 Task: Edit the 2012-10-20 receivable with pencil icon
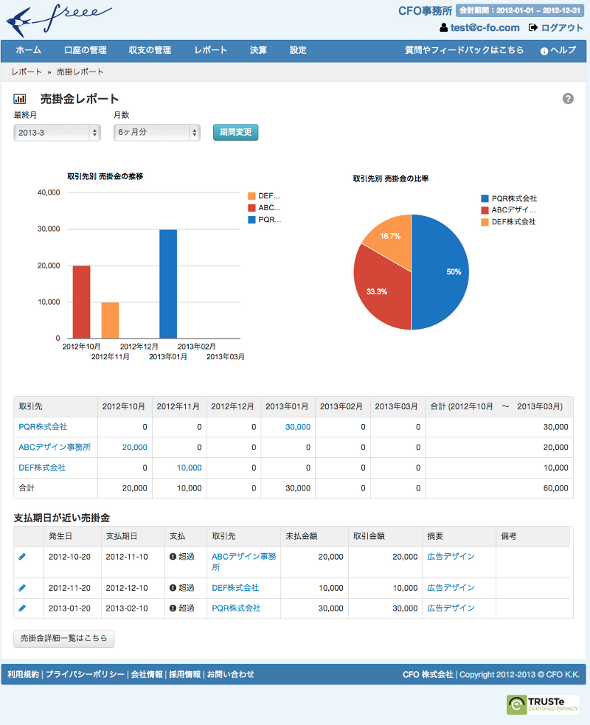[22, 557]
